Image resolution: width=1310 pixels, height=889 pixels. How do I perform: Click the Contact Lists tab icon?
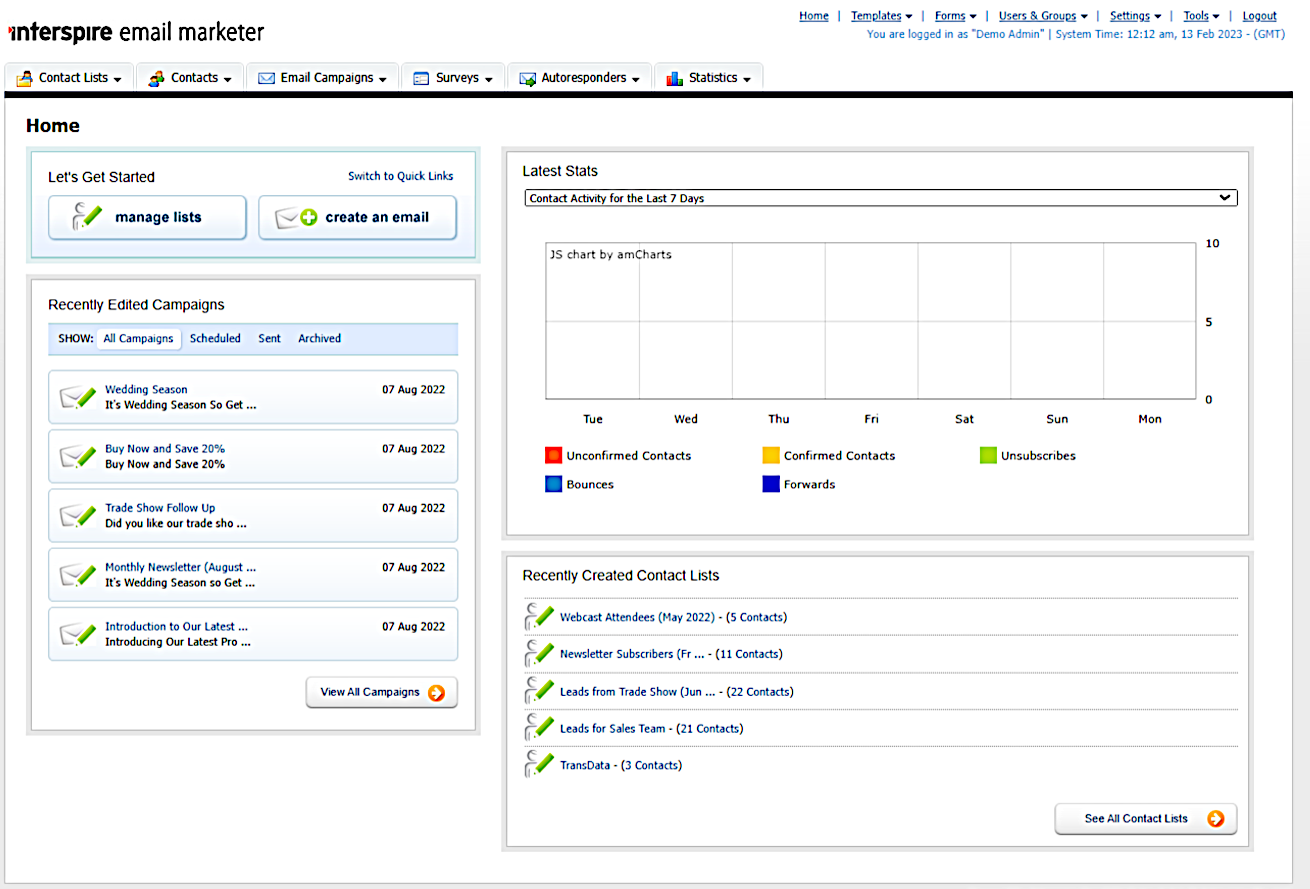[24, 78]
